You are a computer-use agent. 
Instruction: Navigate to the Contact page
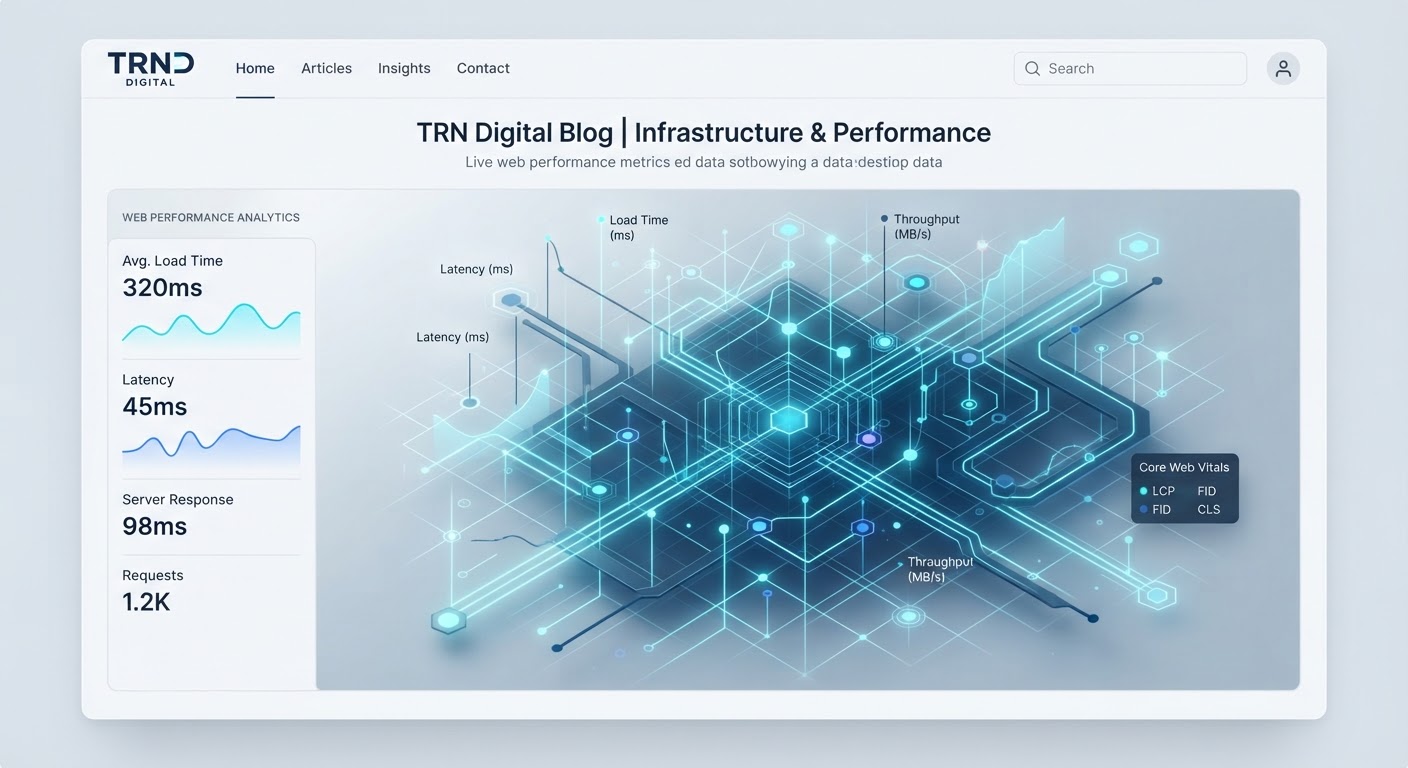point(483,68)
